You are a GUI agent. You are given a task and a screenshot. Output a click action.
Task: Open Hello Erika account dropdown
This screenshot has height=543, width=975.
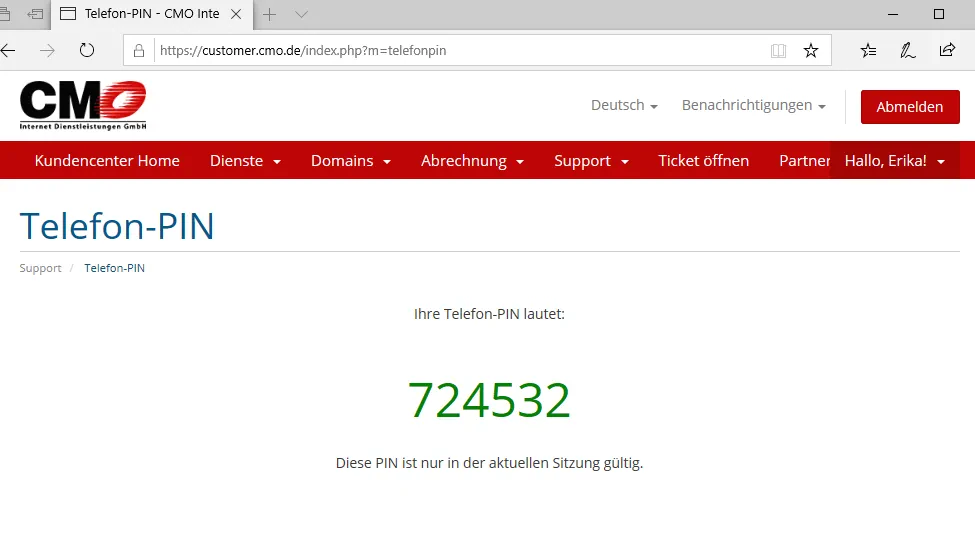[x=895, y=160]
